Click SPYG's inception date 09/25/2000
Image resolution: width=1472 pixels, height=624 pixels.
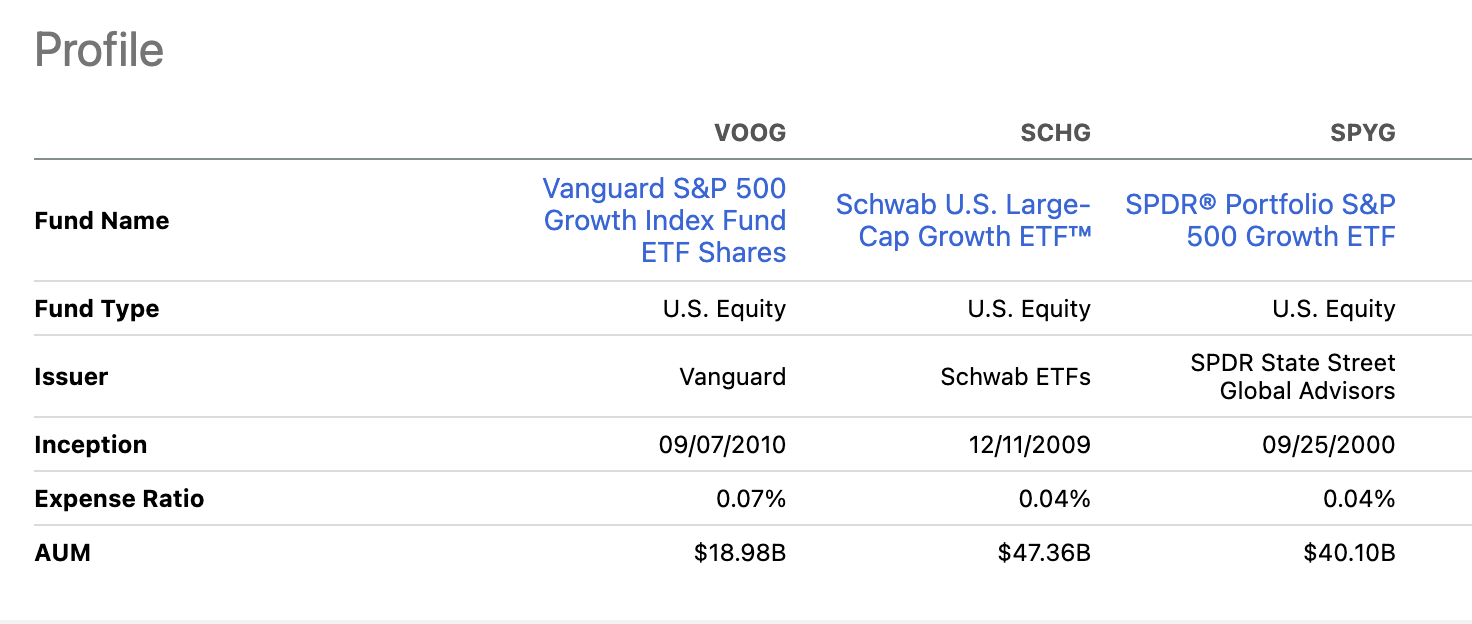[x=1328, y=445]
